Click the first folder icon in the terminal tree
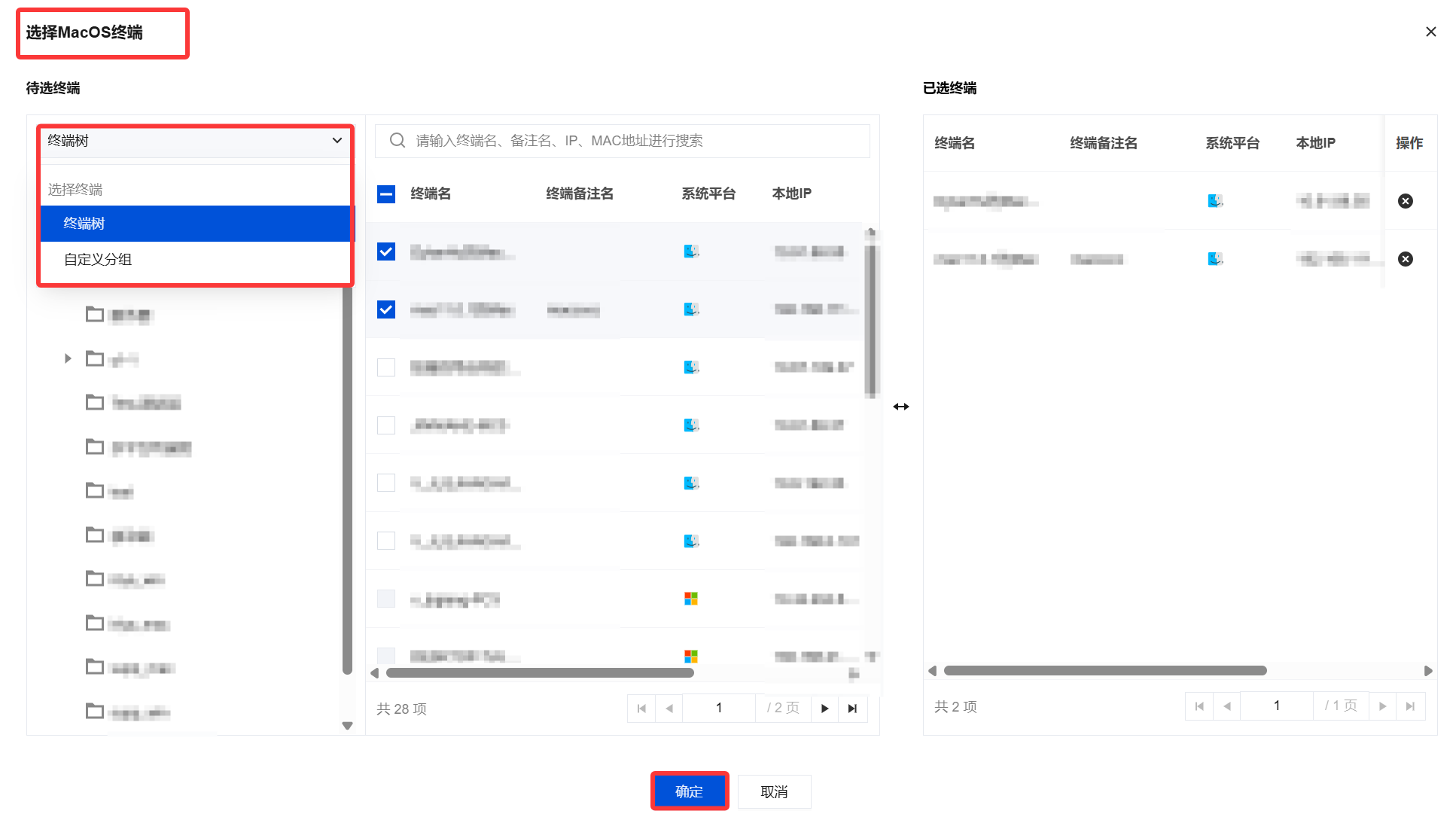 [x=95, y=314]
